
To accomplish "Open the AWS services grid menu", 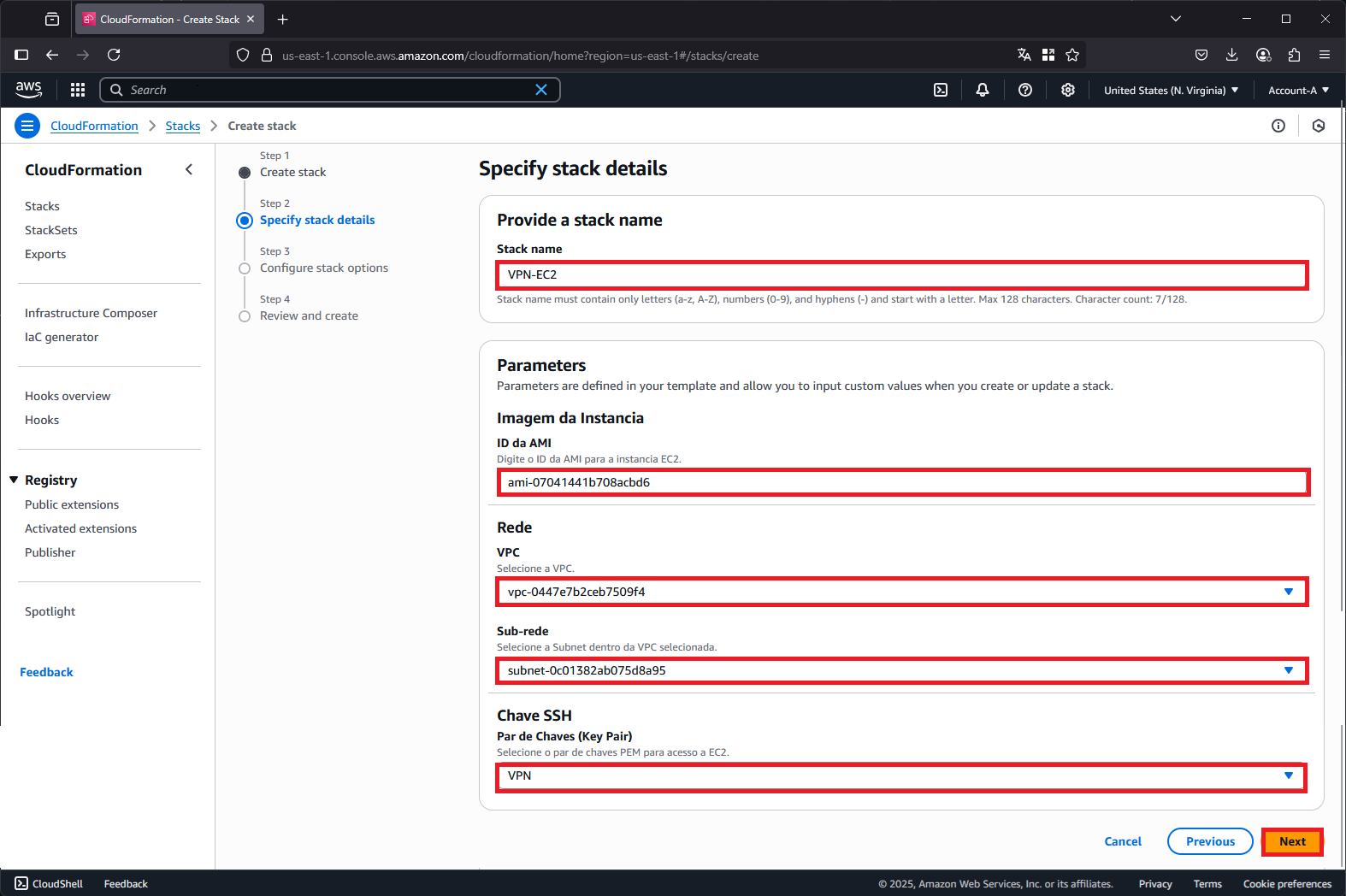I will [x=78, y=90].
